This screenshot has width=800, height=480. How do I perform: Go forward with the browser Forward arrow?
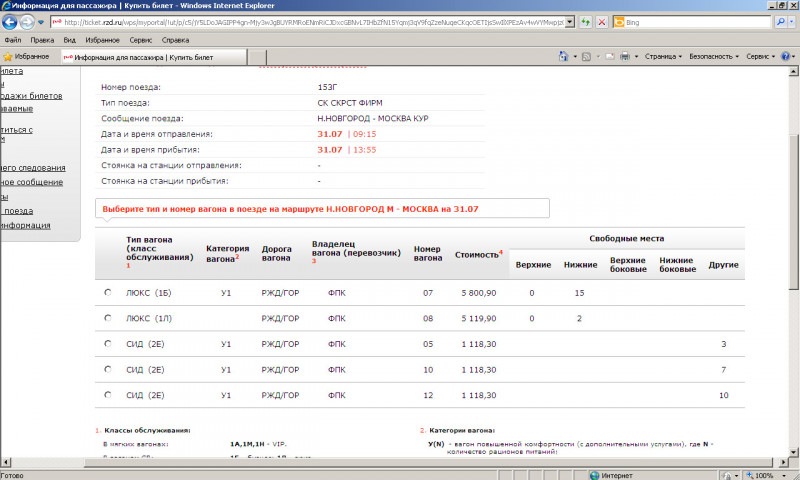[x=27, y=22]
